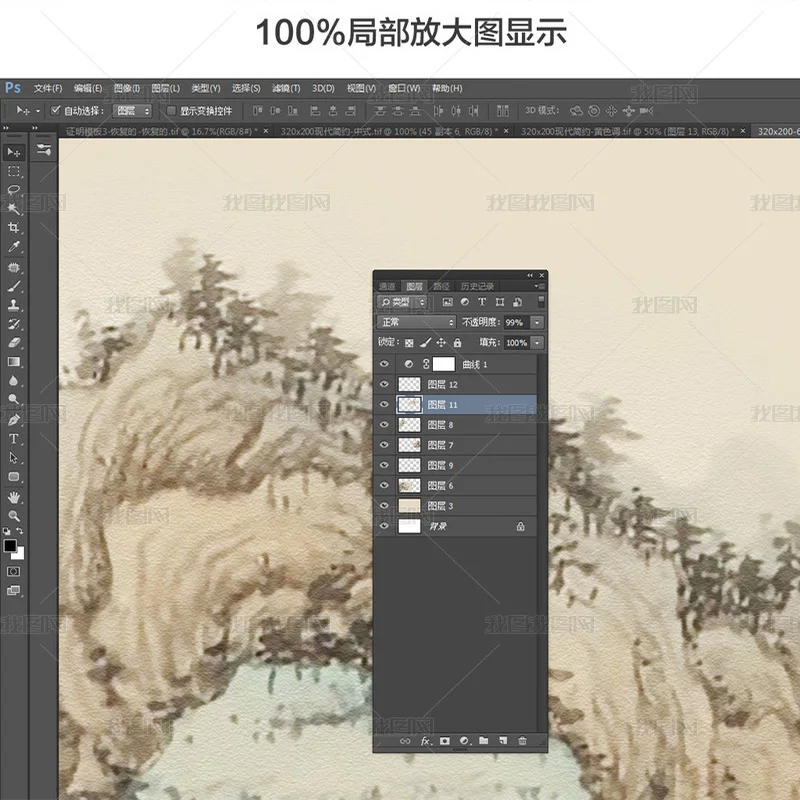
Task: Open Auto-Select 图层 dropdown
Action: click(132, 111)
